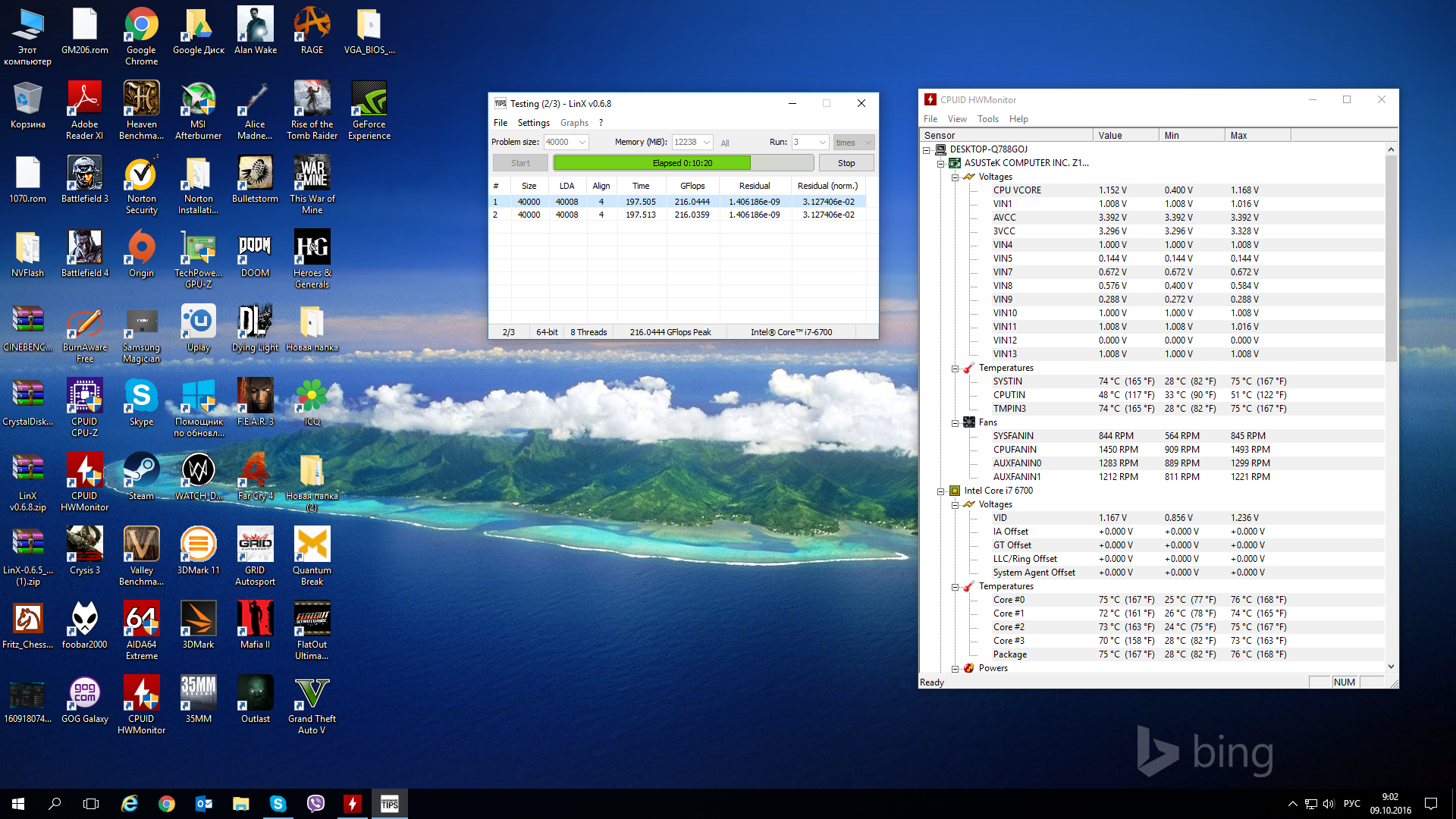The height and width of the screenshot is (819, 1456).
Task: Open the Memory (MiB) dropdown
Action: tap(707, 142)
